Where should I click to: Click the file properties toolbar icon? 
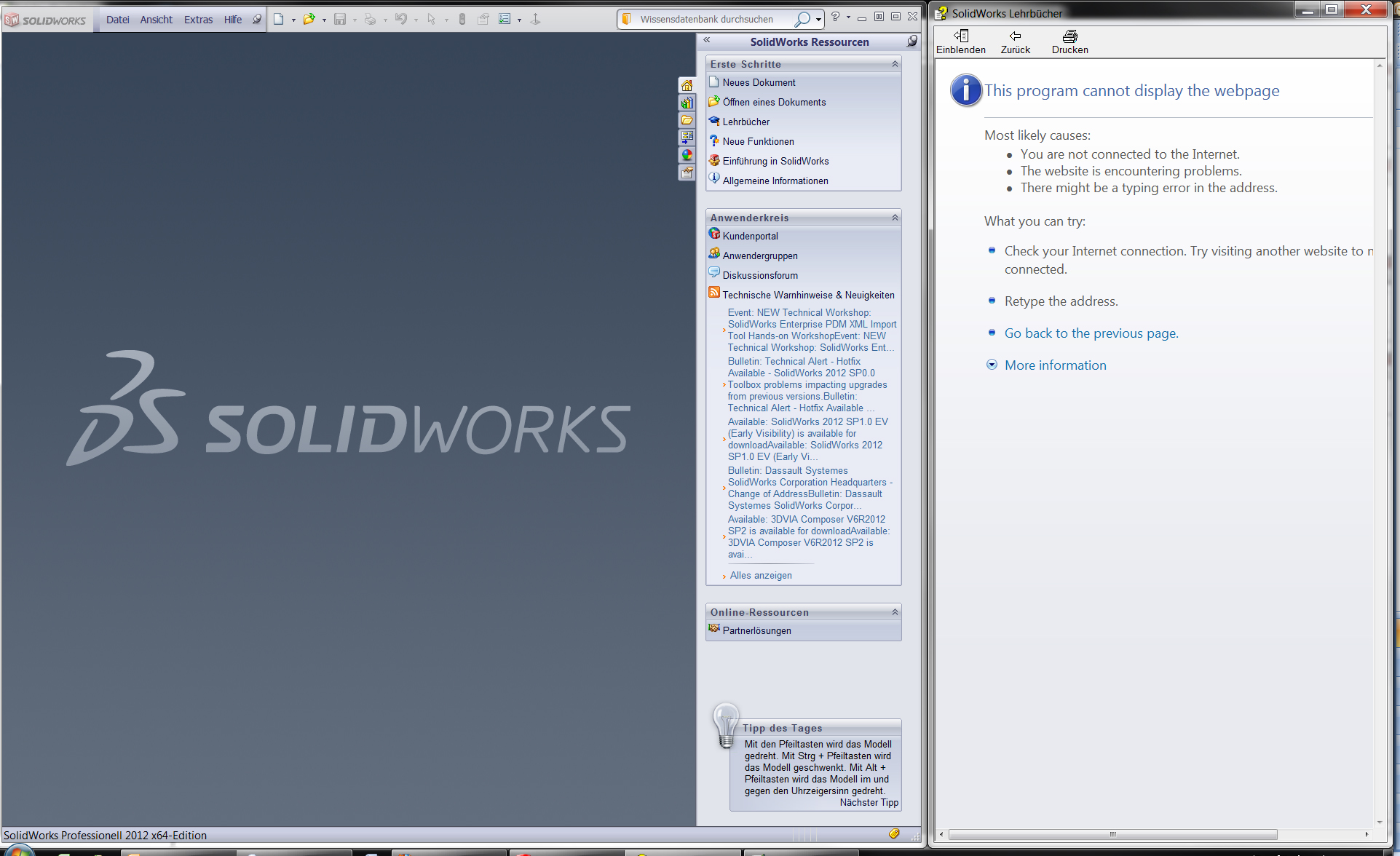483,20
